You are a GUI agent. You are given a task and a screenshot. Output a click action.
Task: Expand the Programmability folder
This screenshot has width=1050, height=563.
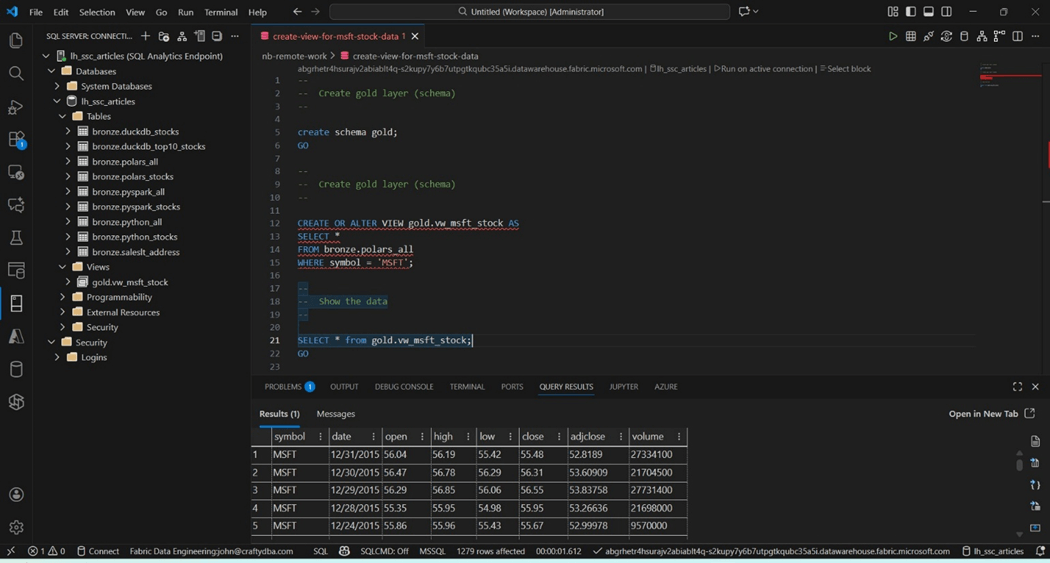63,297
